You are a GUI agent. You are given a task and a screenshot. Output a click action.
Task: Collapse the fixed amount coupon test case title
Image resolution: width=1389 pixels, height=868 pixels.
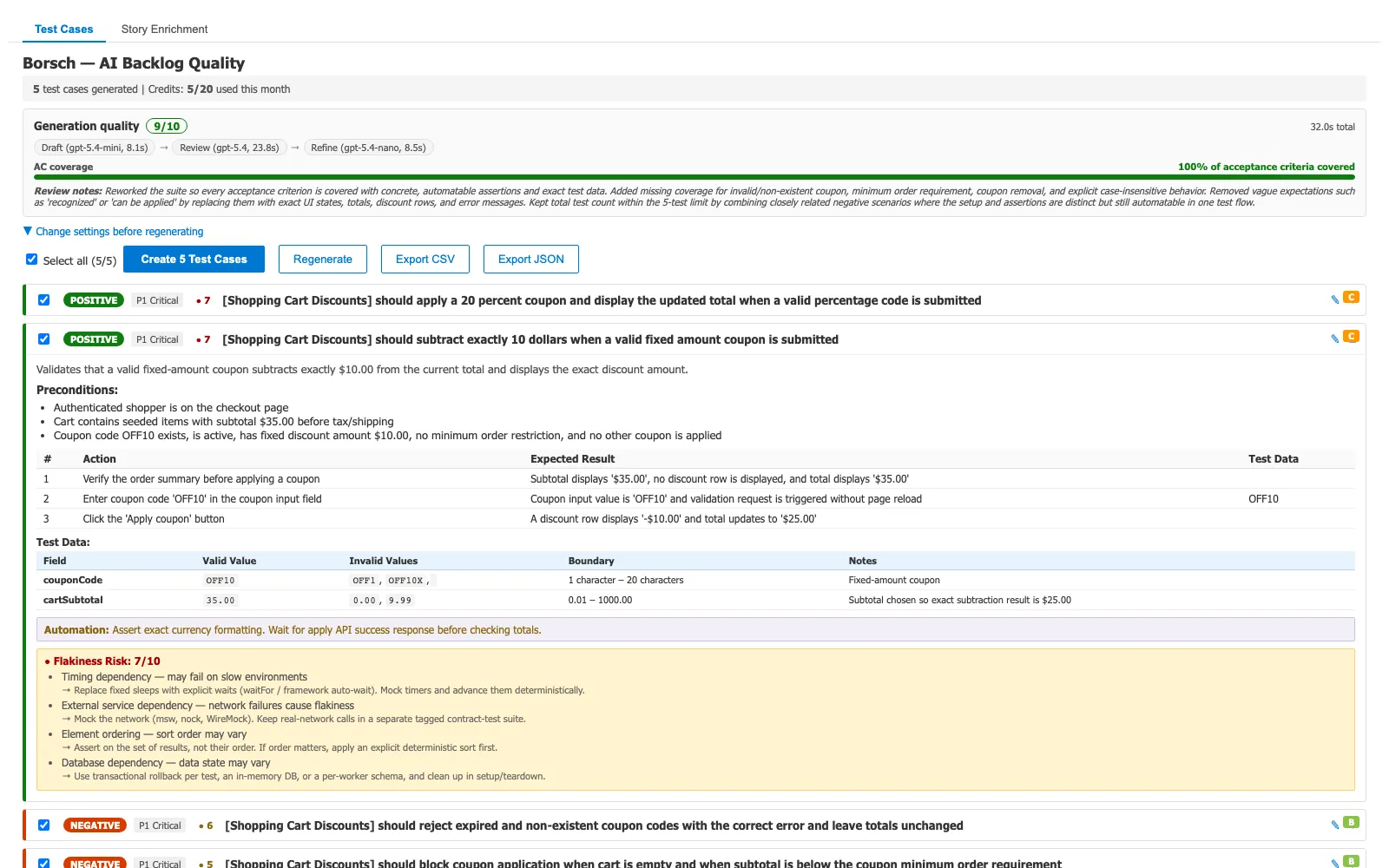click(x=530, y=339)
